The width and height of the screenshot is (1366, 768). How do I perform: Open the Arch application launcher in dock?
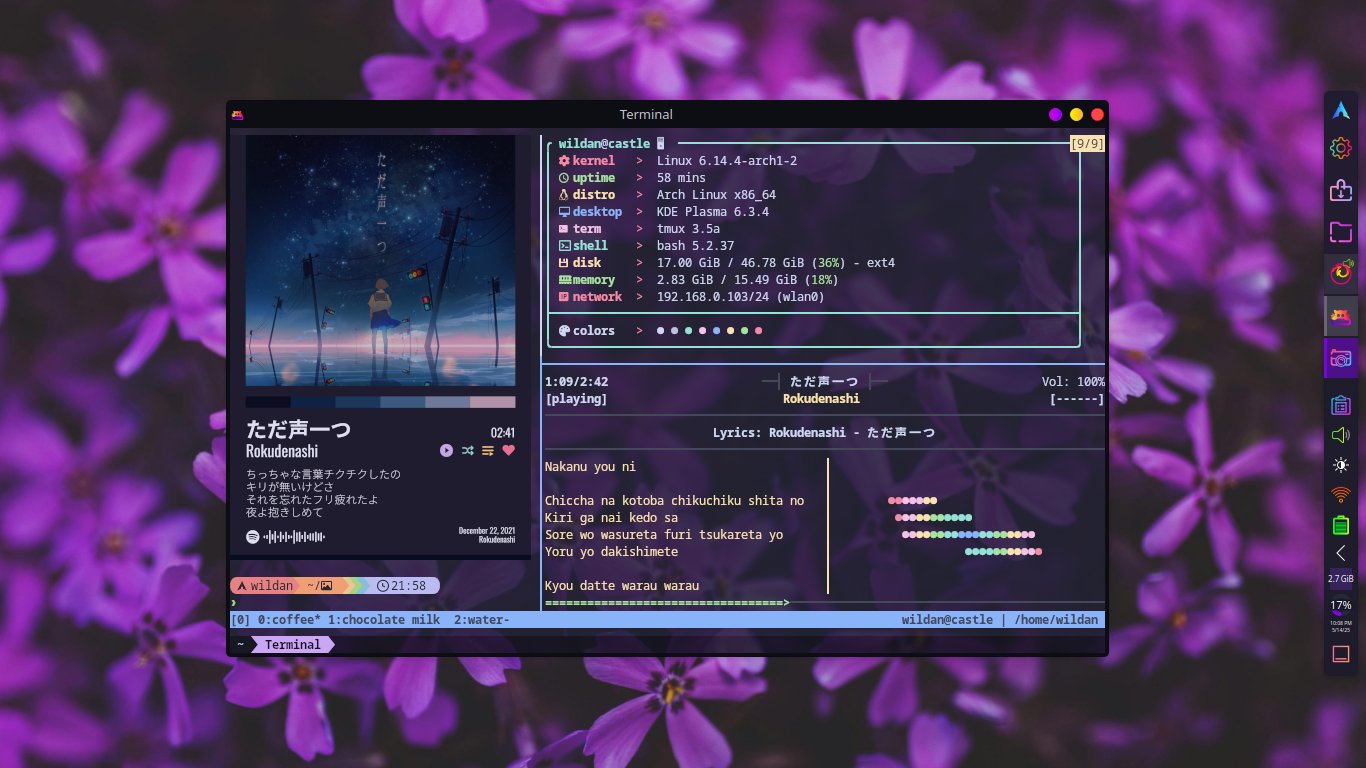coord(1340,111)
